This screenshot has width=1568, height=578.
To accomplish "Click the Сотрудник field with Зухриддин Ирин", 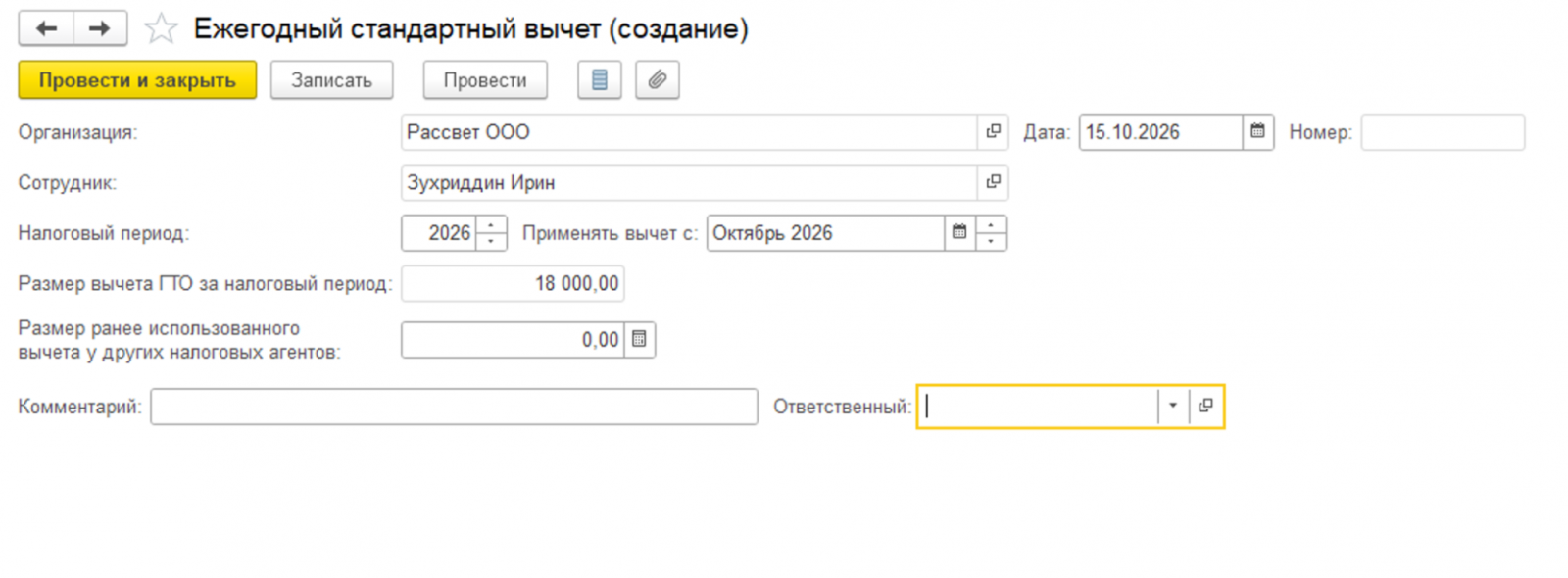I will [x=689, y=182].
